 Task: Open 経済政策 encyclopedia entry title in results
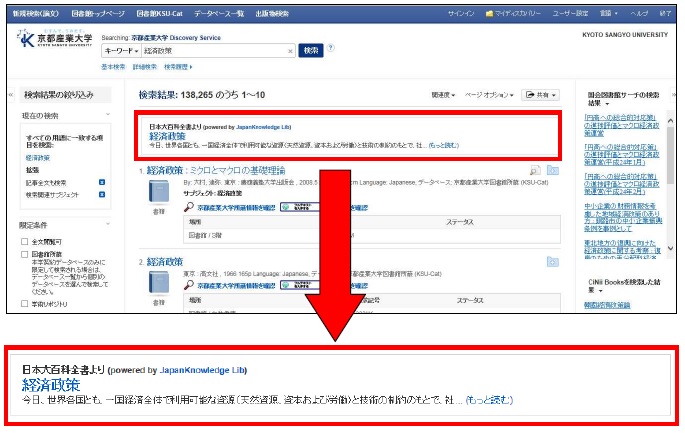(x=167, y=136)
